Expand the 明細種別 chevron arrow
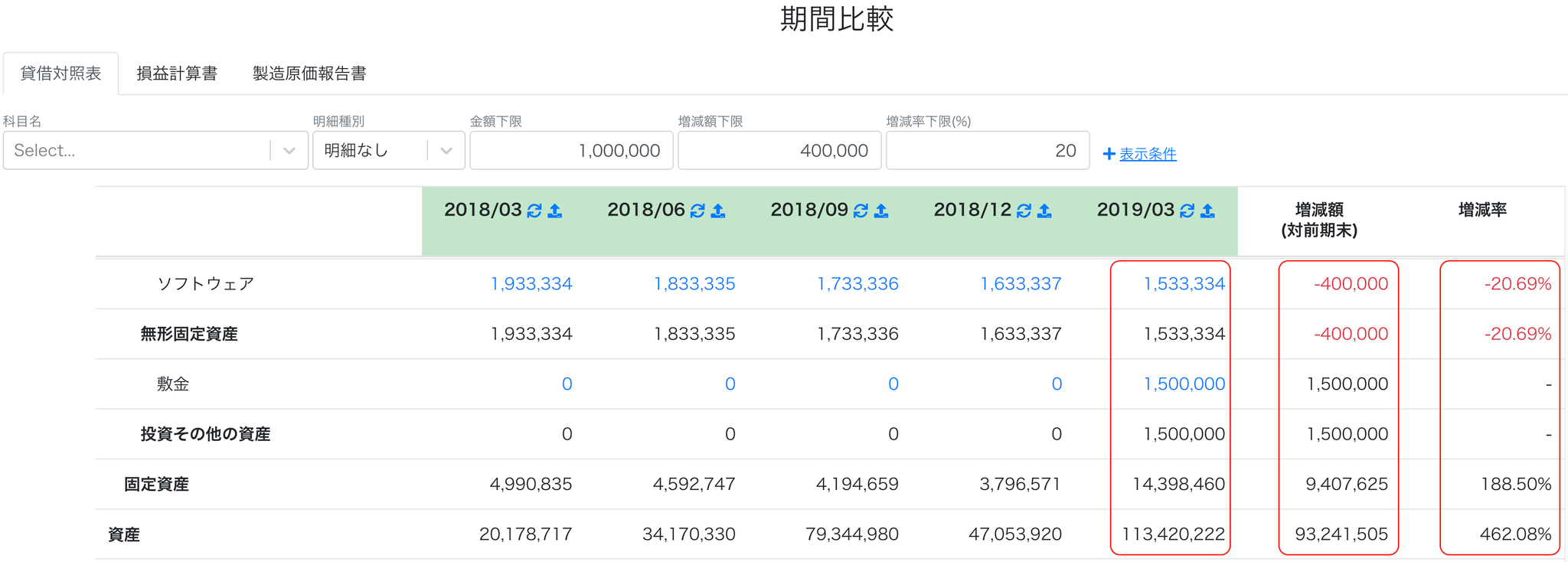 point(446,151)
